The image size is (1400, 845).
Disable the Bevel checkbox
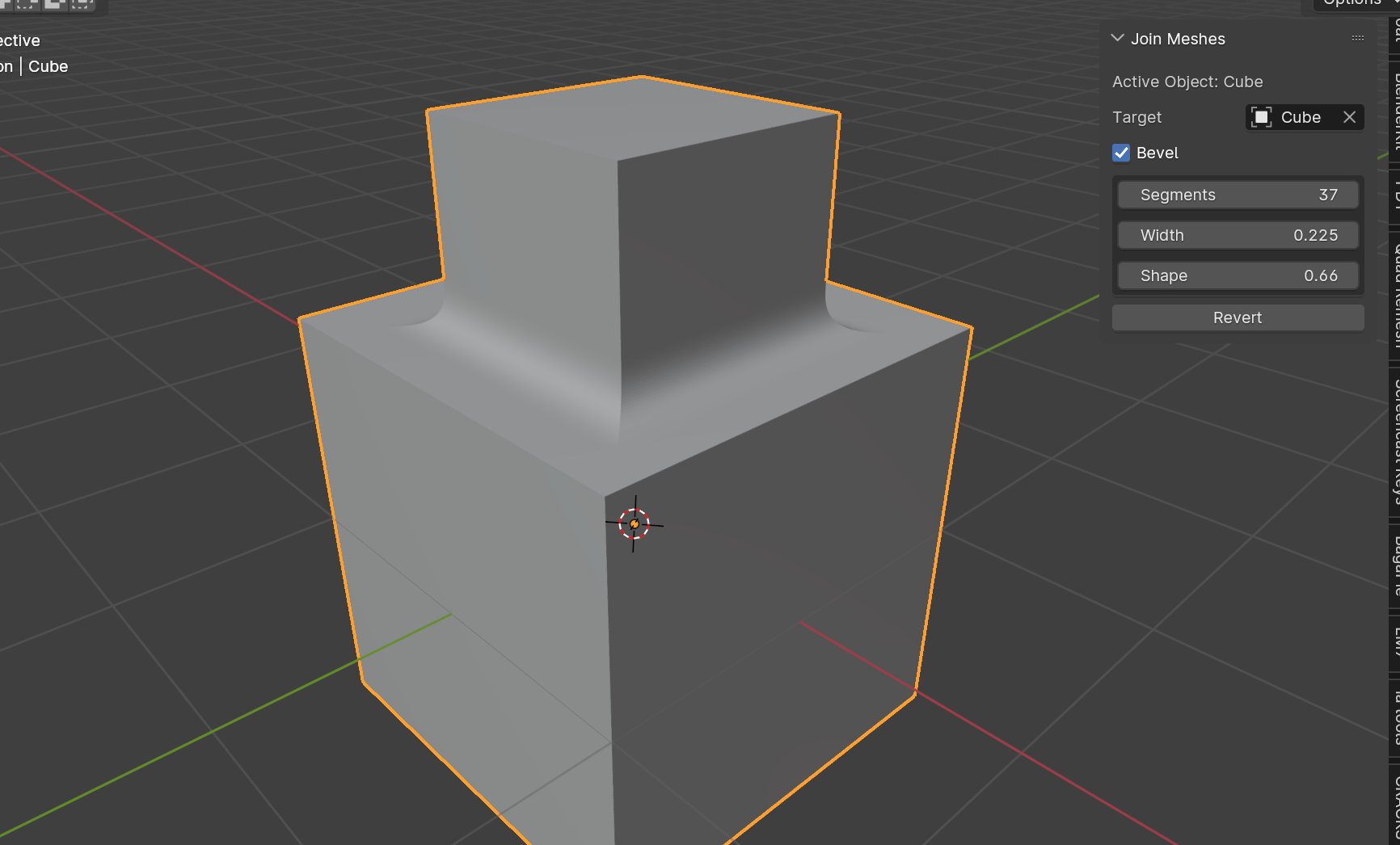click(x=1121, y=153)
